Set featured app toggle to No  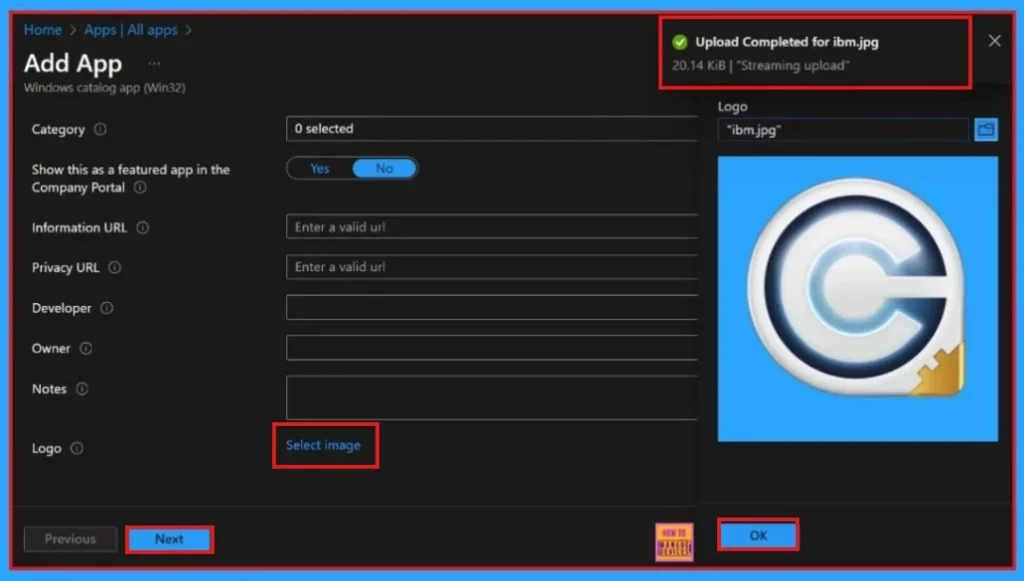[384, 168]
